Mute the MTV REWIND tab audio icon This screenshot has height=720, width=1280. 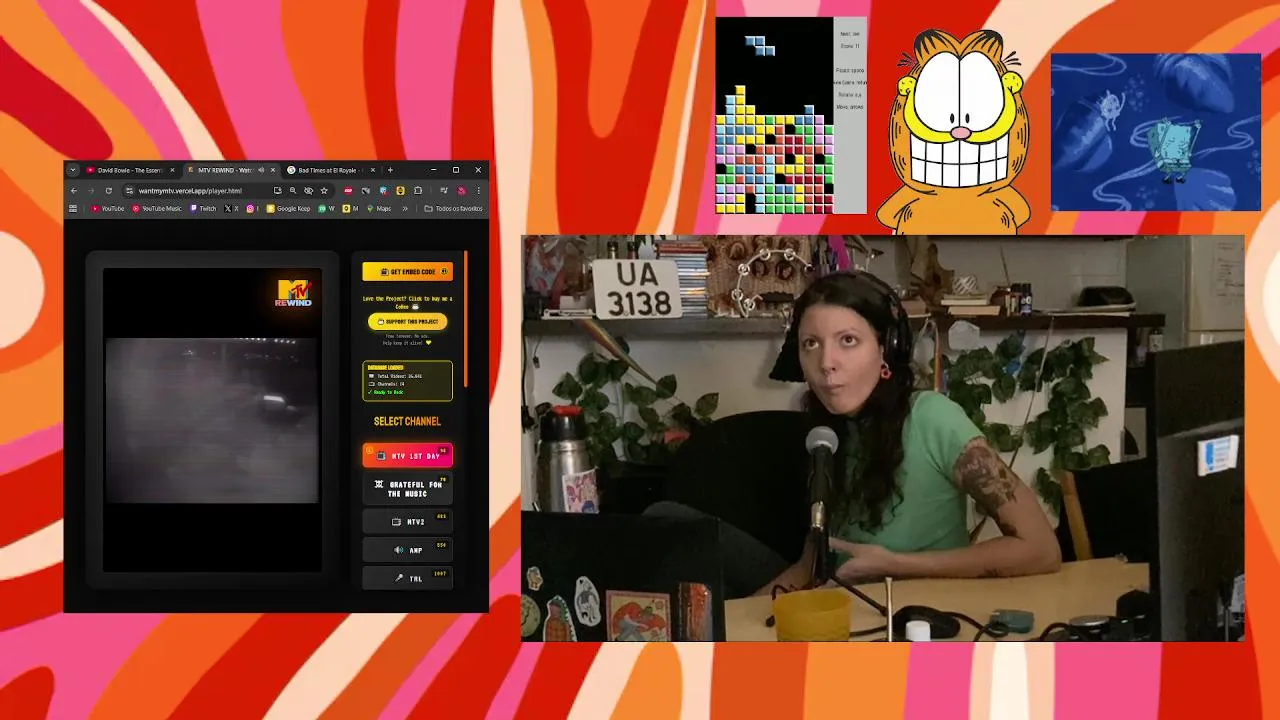[261, 170]
